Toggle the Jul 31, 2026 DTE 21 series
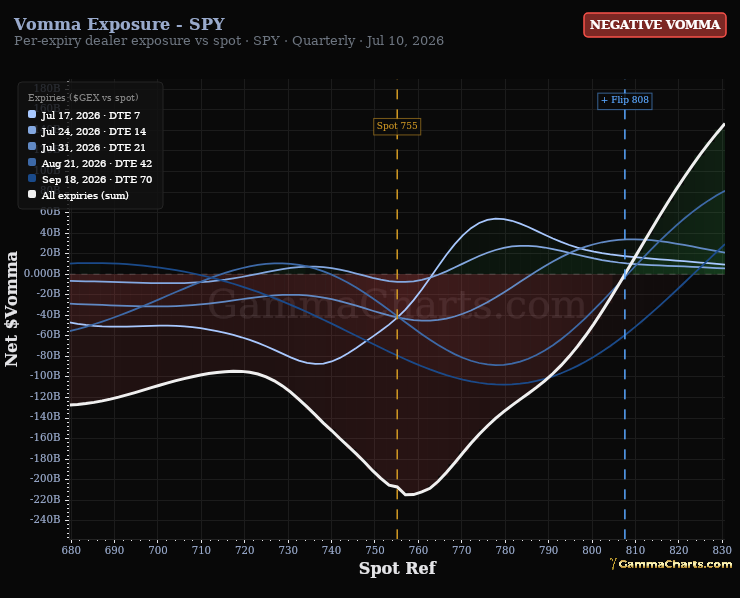Viewport: 740px width, 598px height. pos(87,147)
